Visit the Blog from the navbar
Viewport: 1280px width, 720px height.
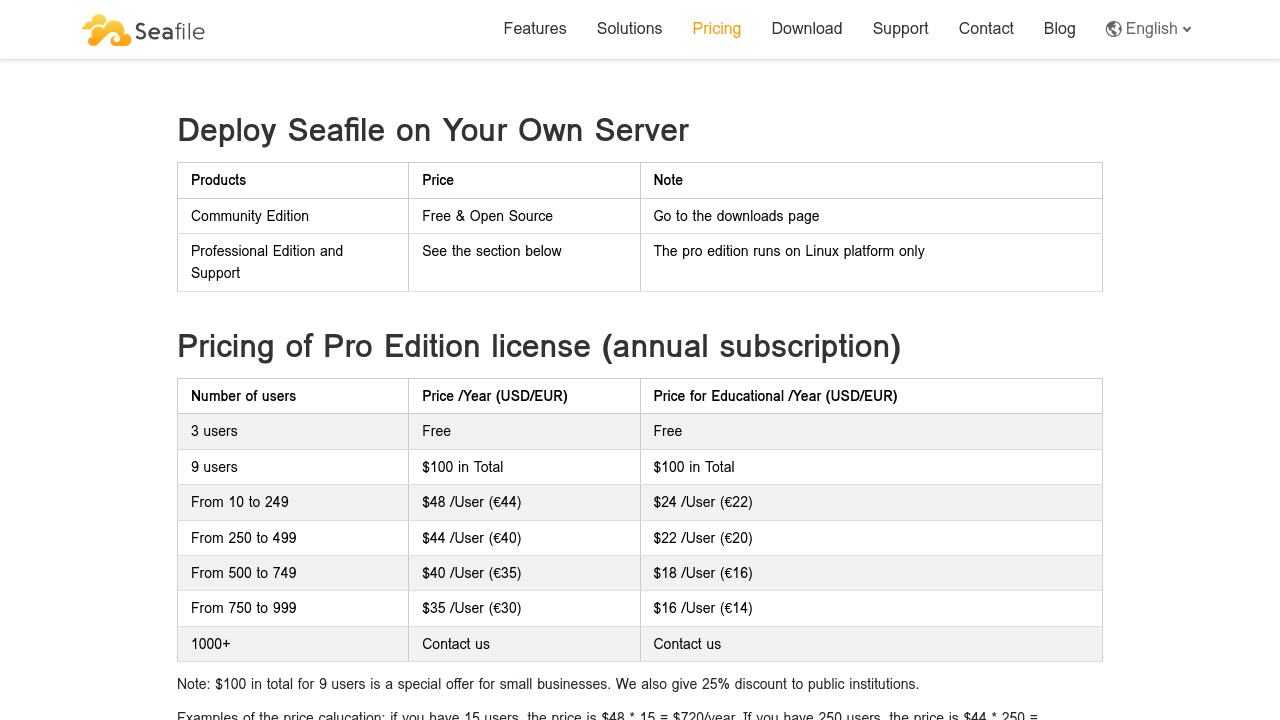click(1059, 29)
